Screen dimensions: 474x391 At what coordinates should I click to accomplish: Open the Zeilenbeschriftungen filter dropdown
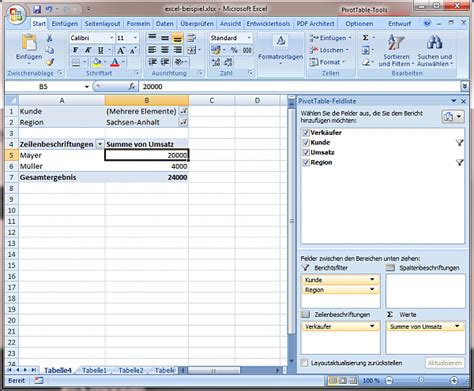point(100,144)
